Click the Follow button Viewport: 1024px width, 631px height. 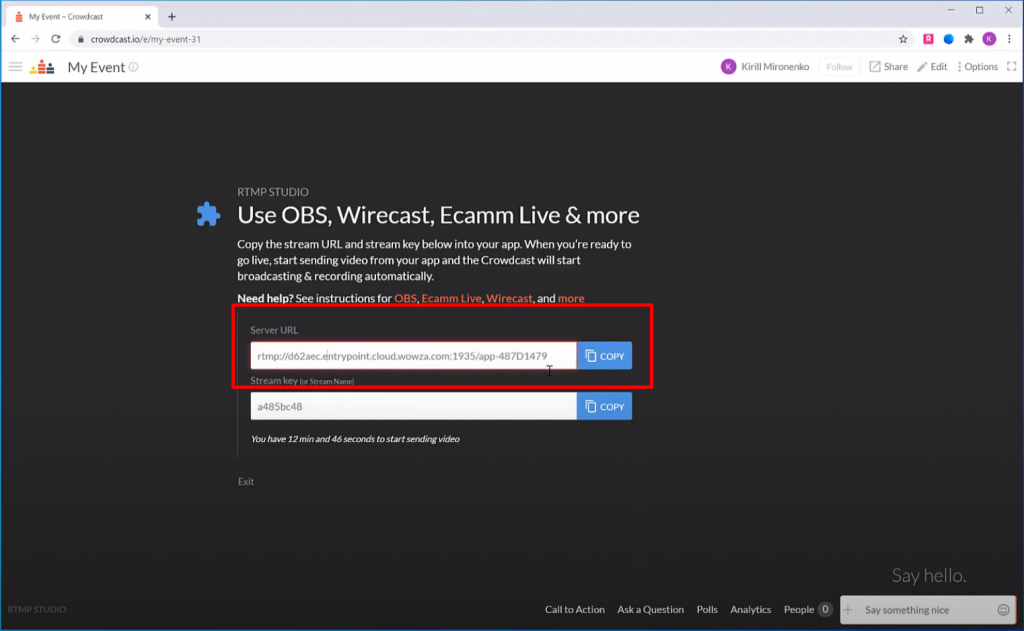839,67
